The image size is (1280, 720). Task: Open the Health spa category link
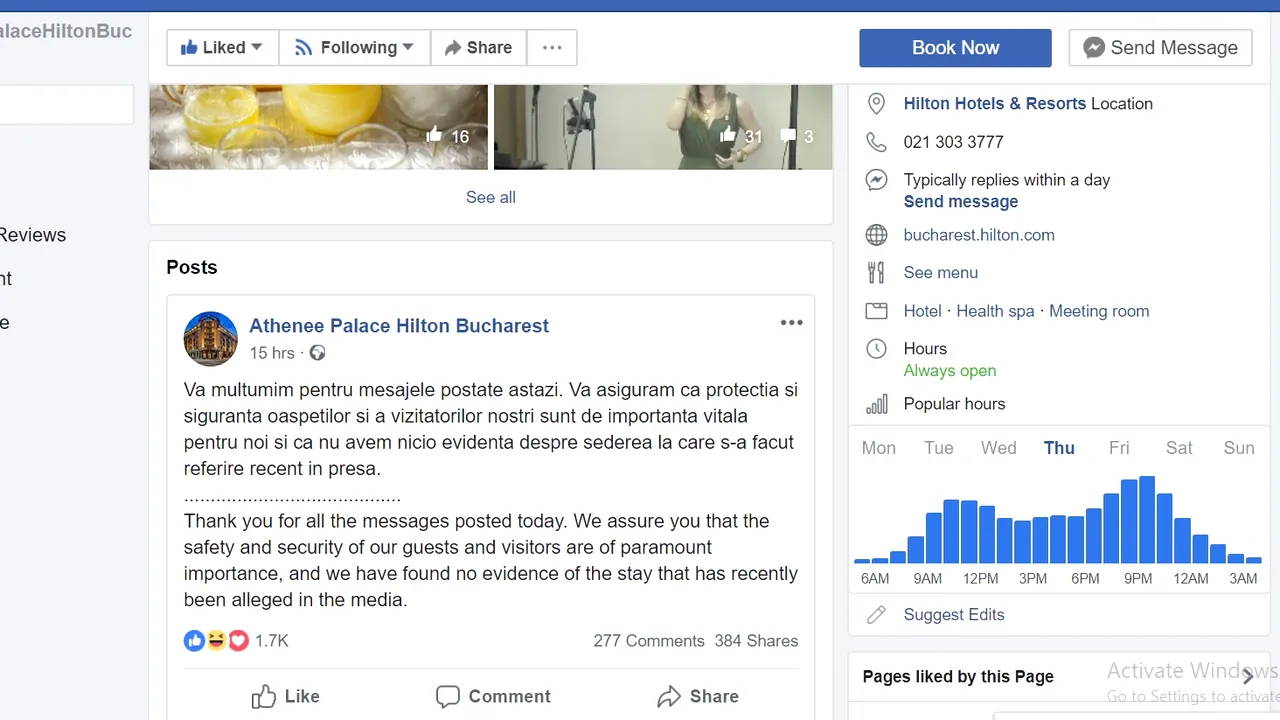995,311
